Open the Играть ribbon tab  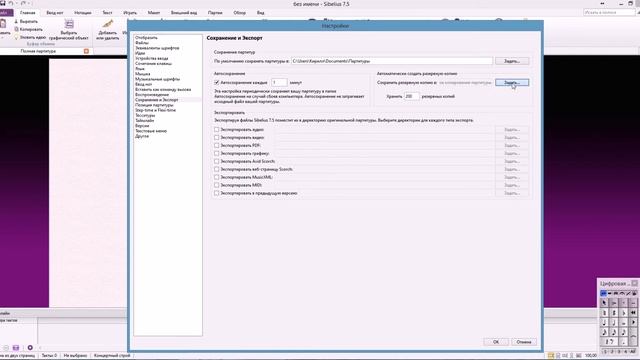tap(130, 13)
